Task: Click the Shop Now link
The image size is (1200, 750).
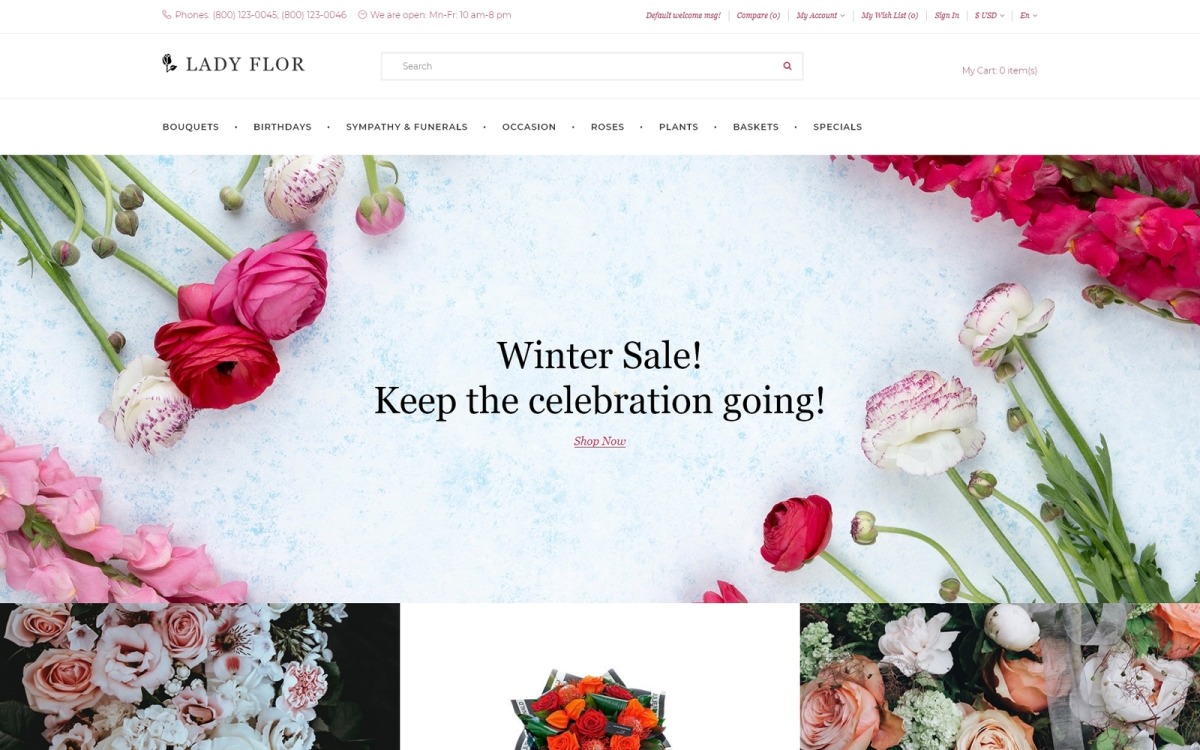Action: click(600, 441)
